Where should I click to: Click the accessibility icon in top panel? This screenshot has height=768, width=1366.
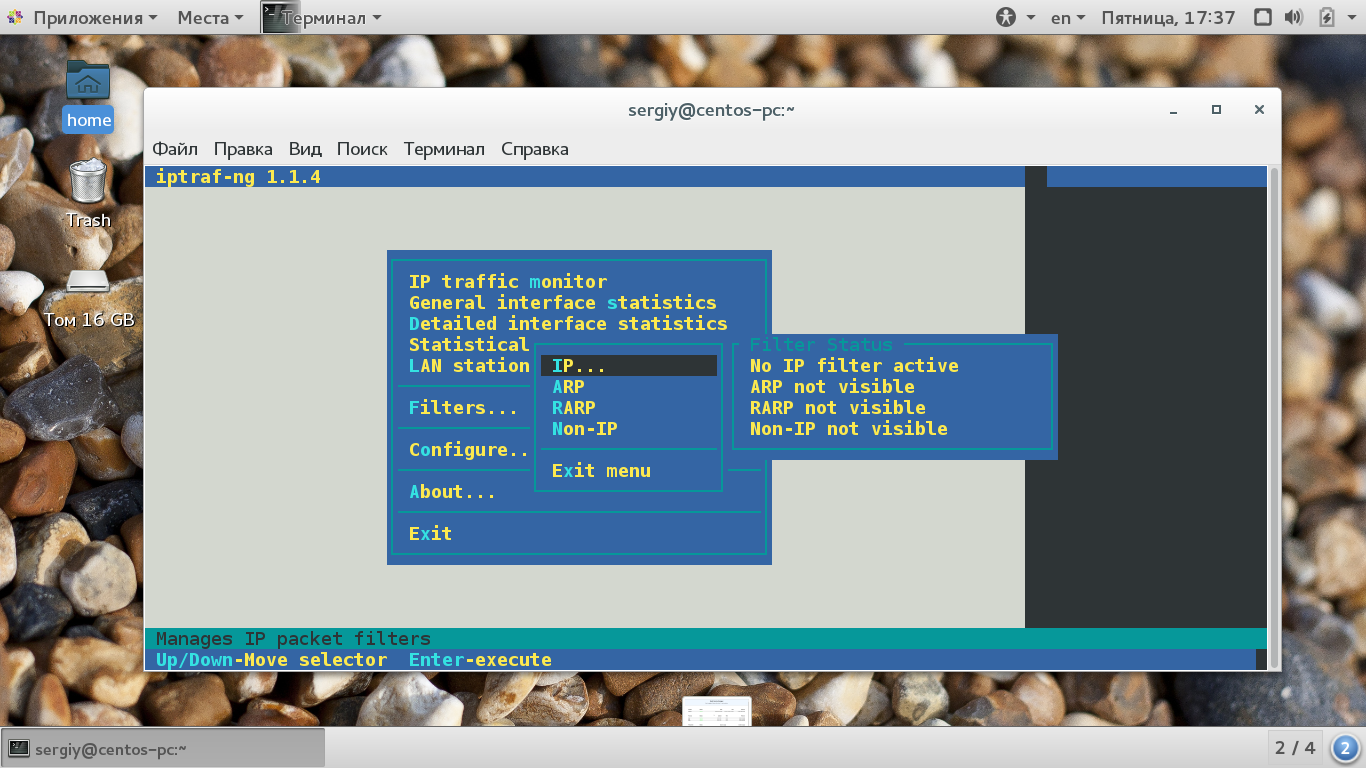tap(1006, 17)
